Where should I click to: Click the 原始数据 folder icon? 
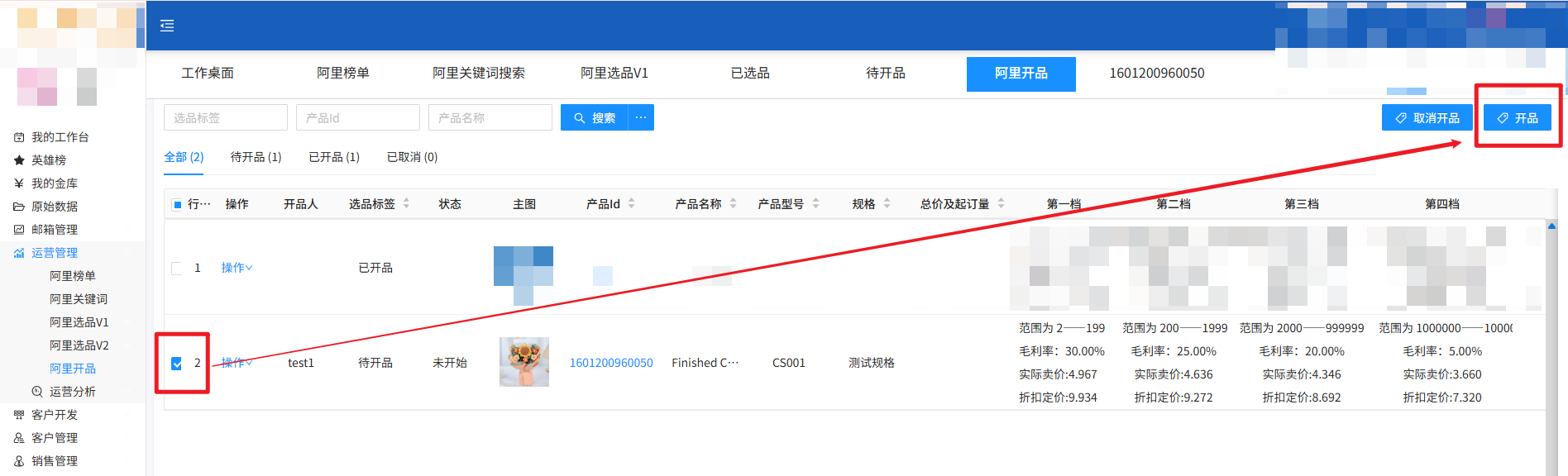(x=19, y=207)
